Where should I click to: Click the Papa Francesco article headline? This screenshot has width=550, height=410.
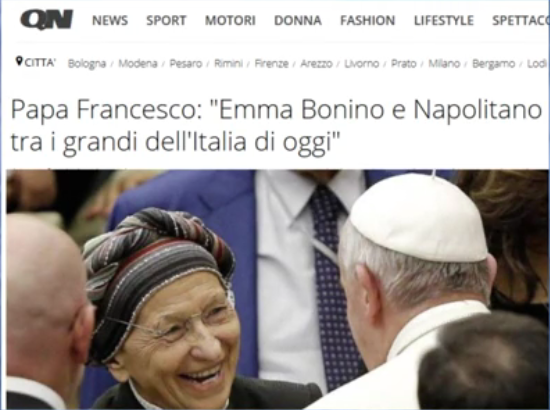[x=276, y=126]
